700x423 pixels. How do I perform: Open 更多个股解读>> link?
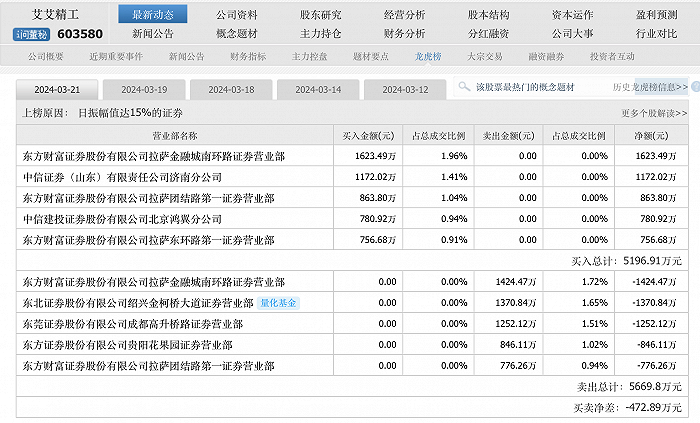[654, 113]
